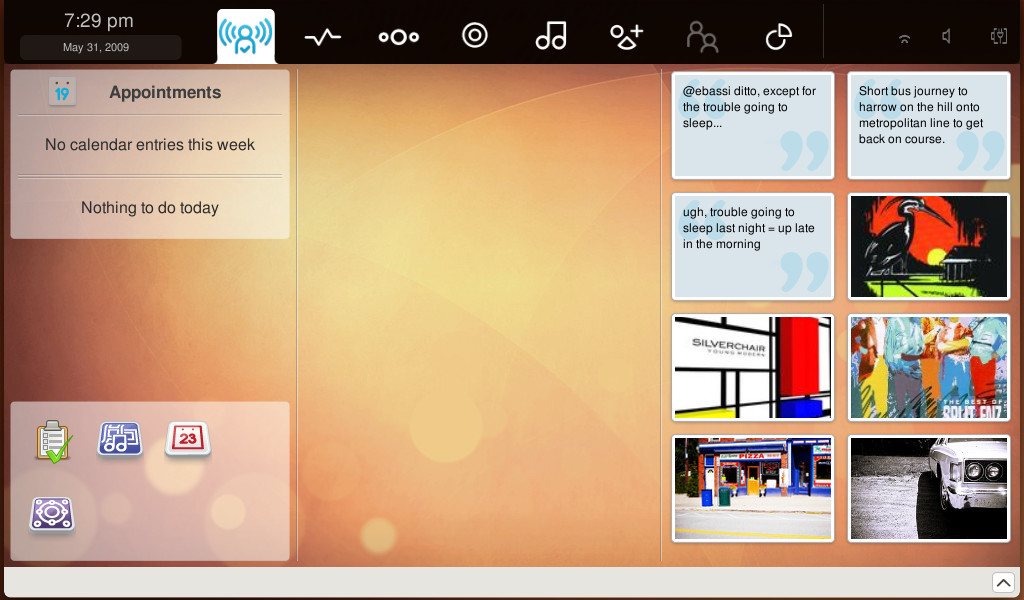Launch the red calendar 23 app

coord(188,439)
